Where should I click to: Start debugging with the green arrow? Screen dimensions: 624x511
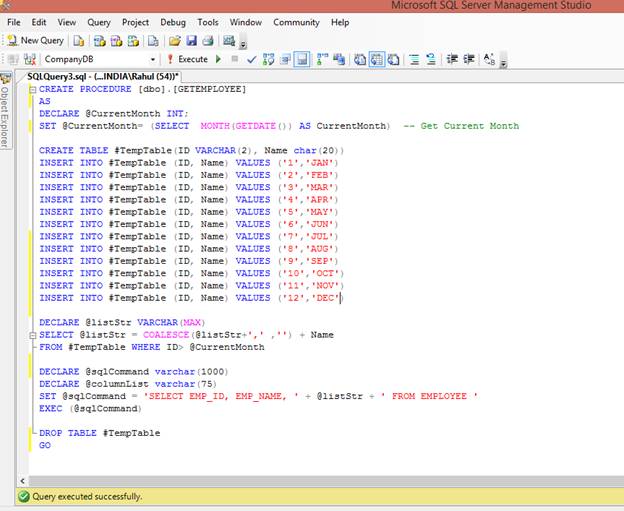pyautogui.click(x=218, y=59)
